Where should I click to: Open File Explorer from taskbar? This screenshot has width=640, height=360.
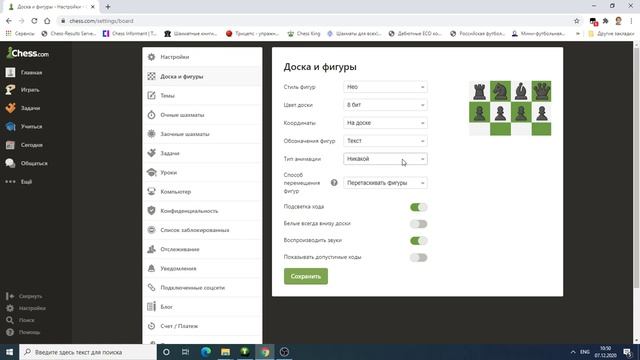tap(225, 352)
